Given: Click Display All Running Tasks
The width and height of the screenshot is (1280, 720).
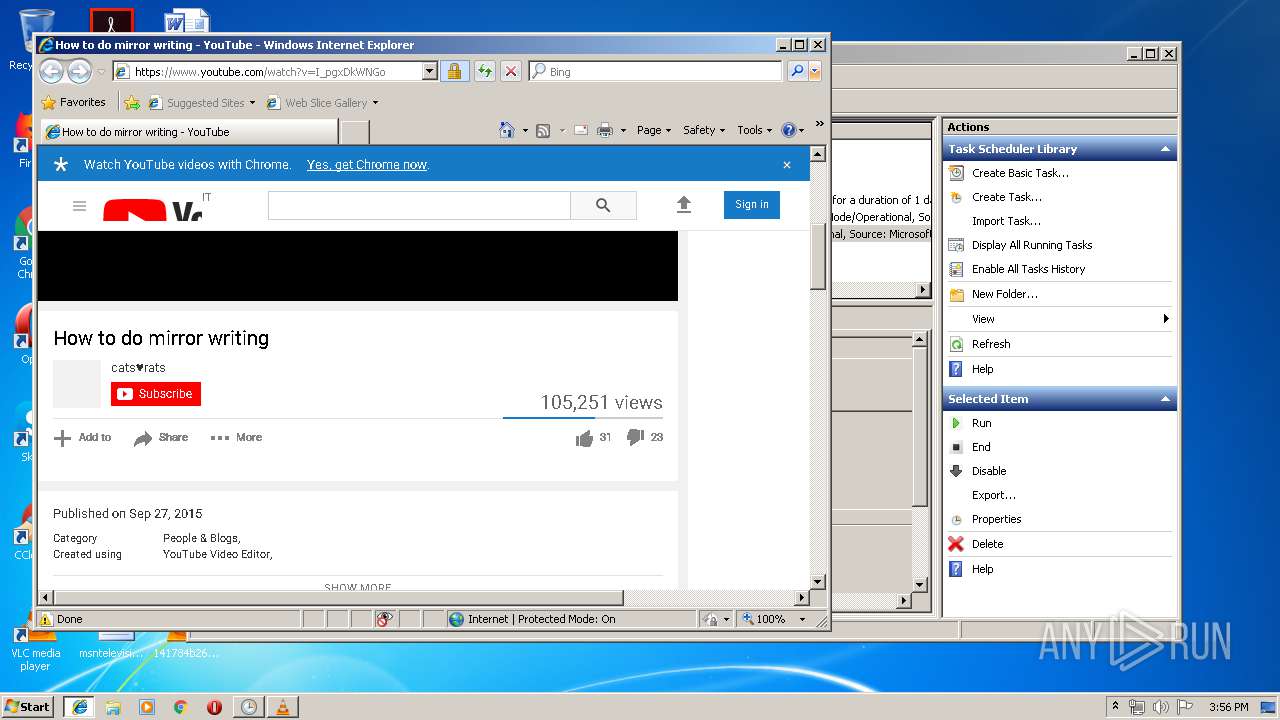Looking at the screenshot, I should click(x=1032, y=245).
